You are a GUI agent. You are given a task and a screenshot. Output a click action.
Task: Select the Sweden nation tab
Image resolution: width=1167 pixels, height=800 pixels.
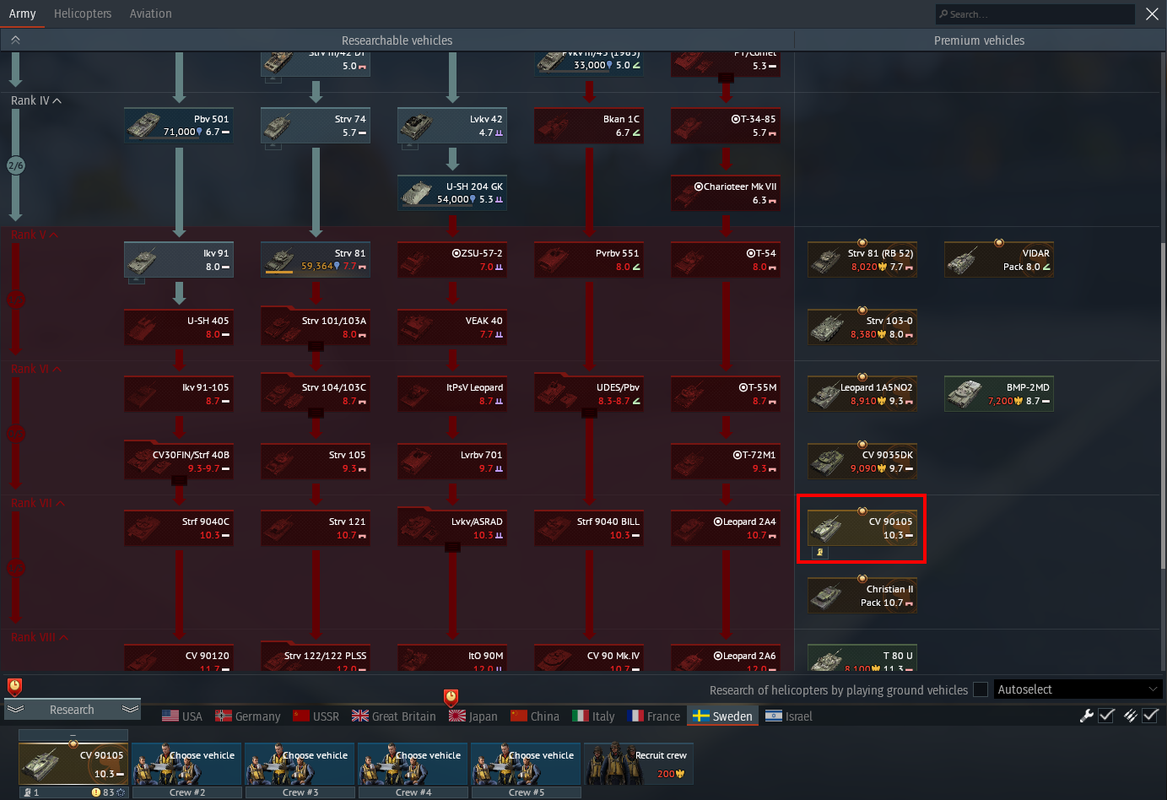click(x=723, y=716)
